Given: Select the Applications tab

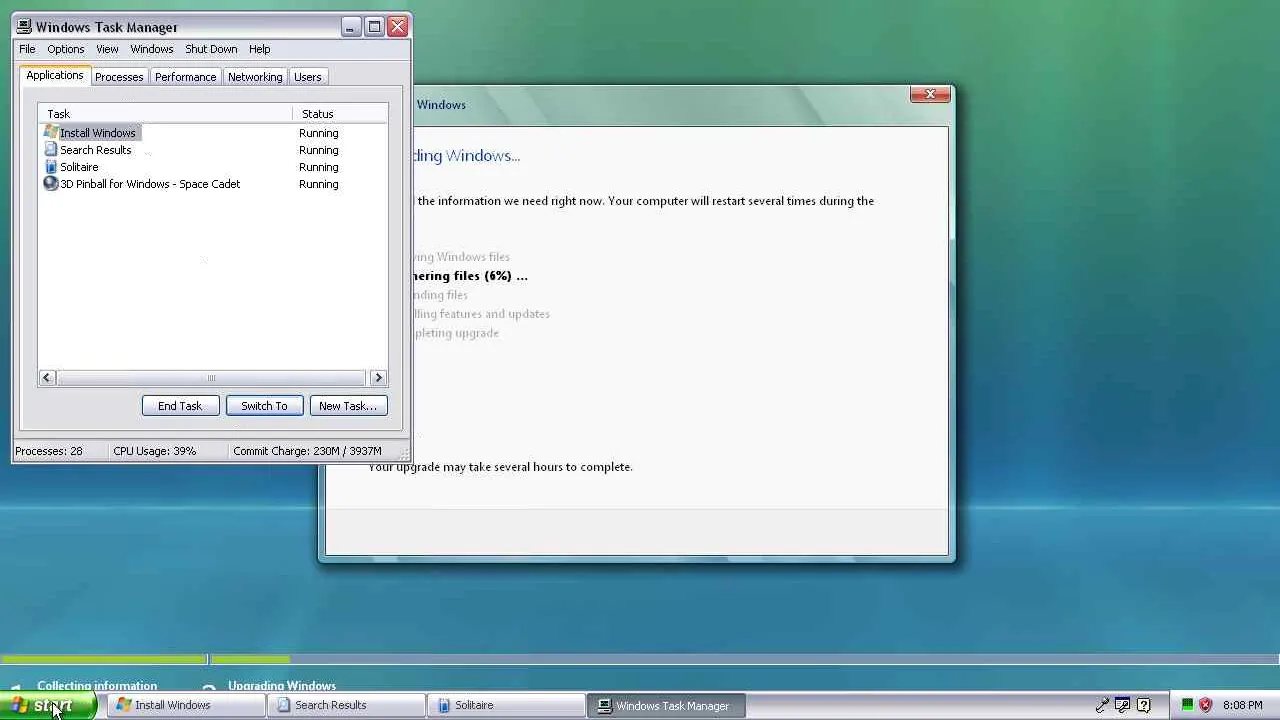Looking at the screenshot, I should coord(55,76).
